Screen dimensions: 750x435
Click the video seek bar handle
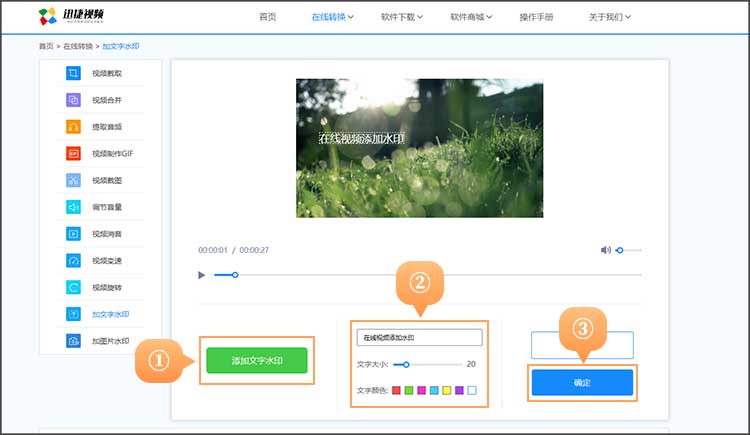235,275
